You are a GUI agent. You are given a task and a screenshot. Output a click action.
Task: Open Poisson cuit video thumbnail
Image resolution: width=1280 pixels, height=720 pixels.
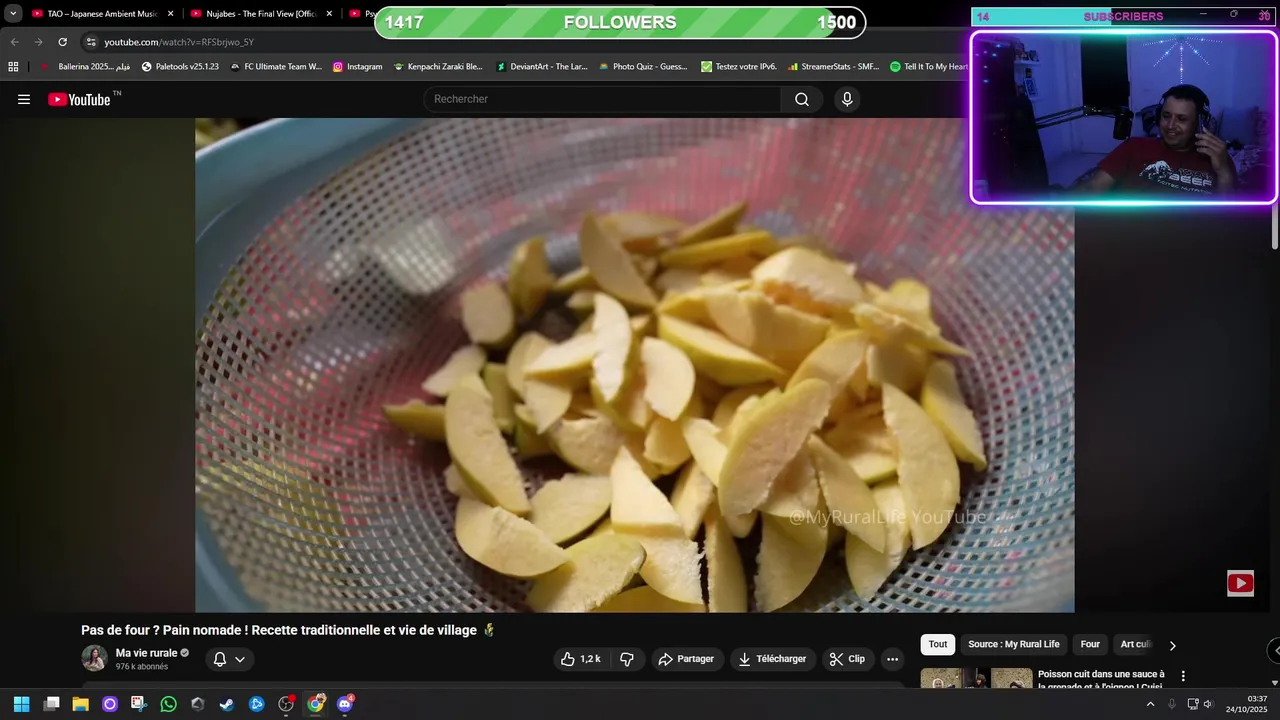point(976,678)
